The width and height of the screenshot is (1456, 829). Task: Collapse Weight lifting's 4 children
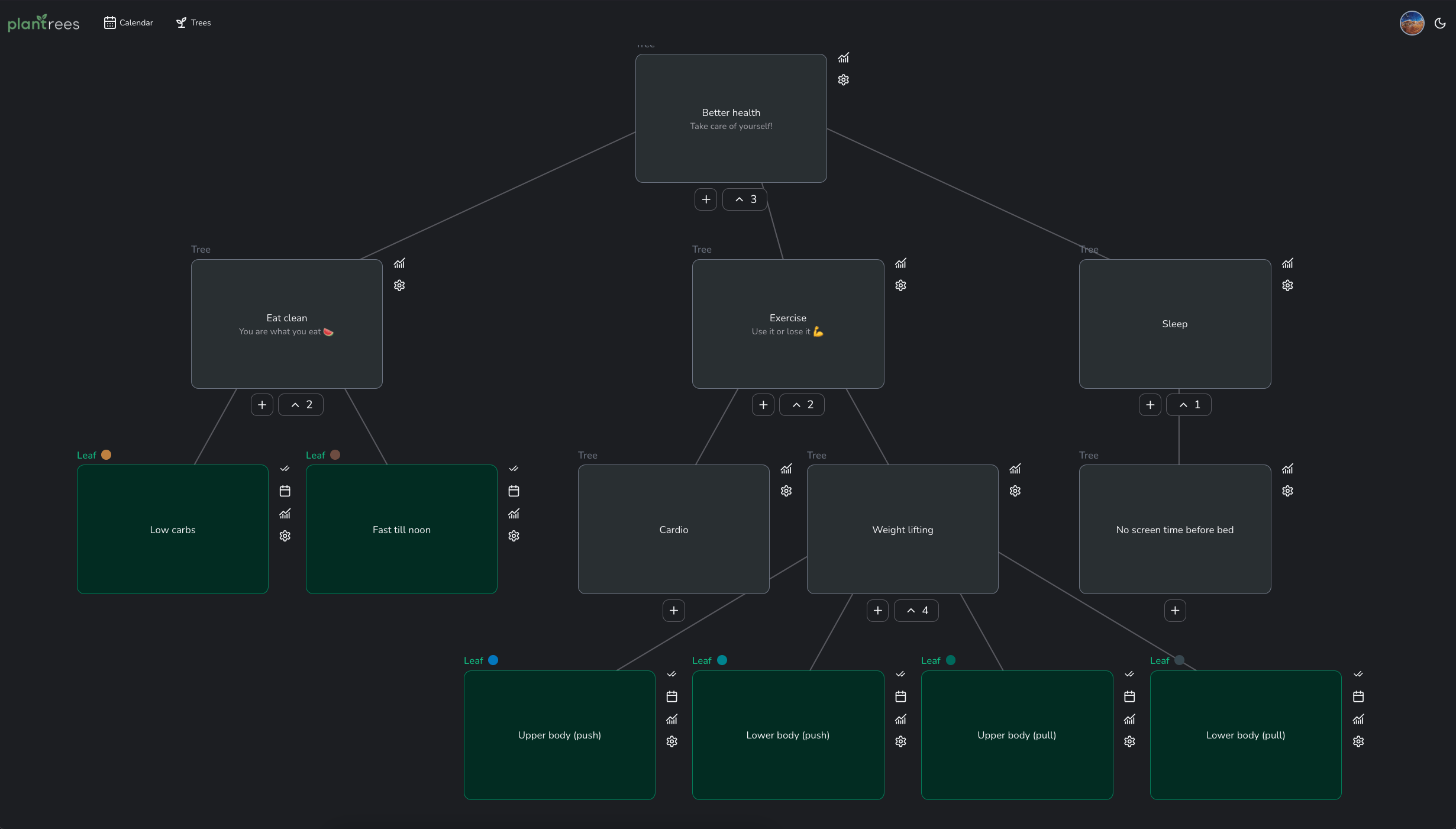916,611
